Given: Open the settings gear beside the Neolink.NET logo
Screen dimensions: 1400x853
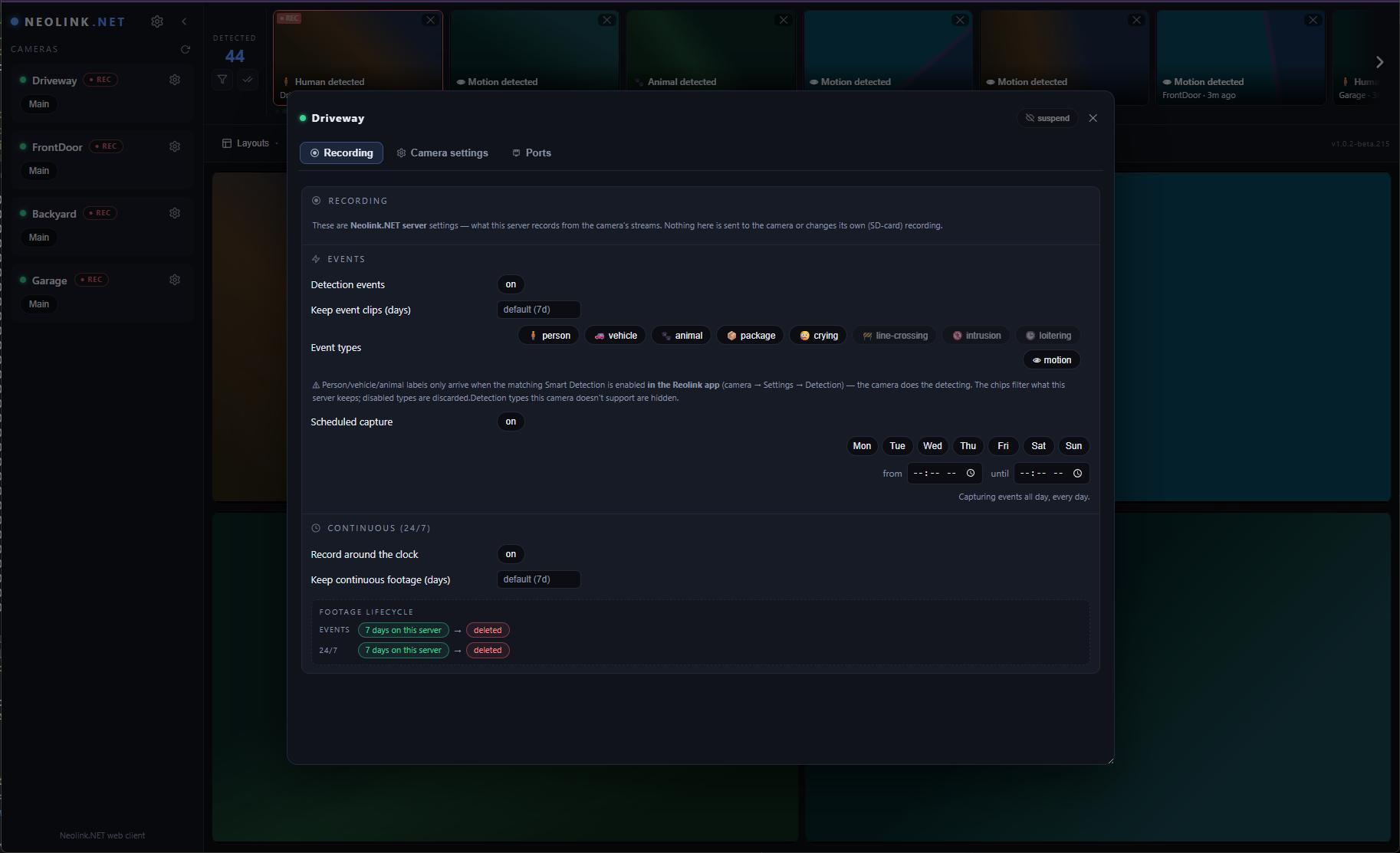Looking at the screenshot, I should click(x=157, y=21).
